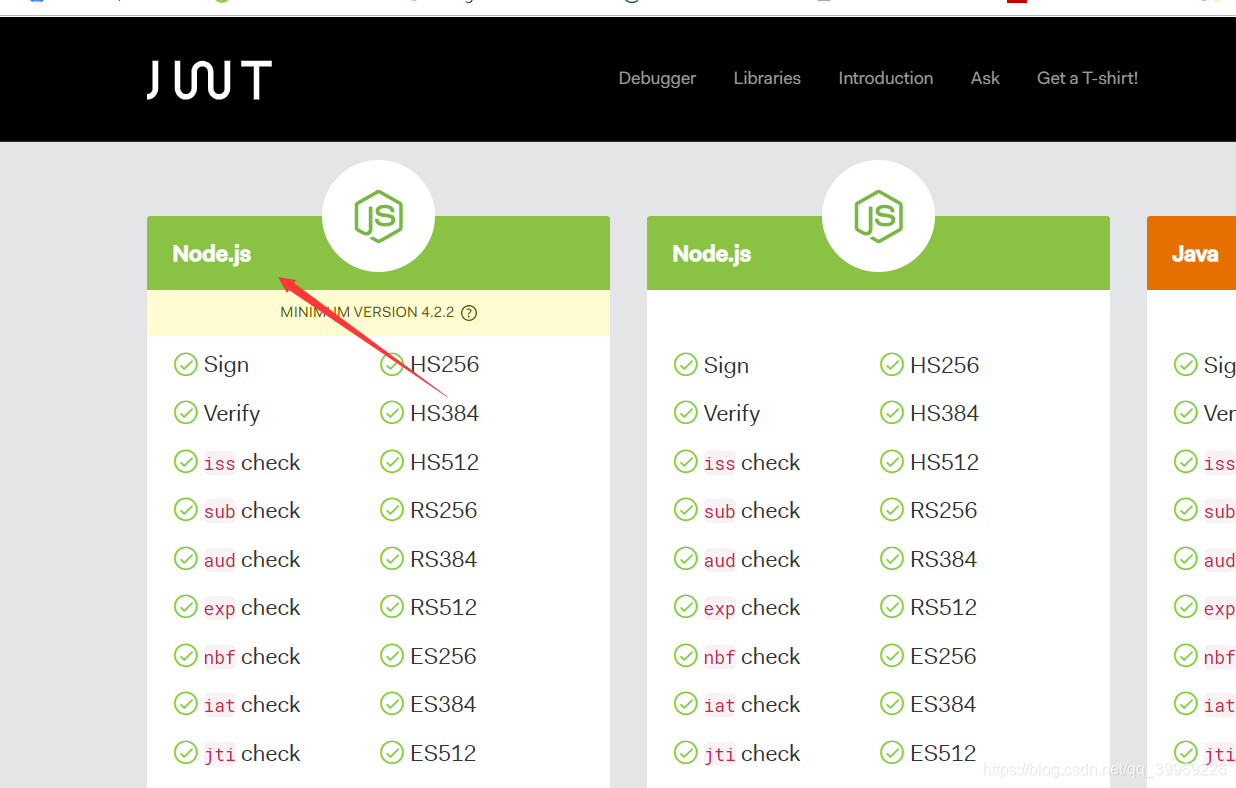Select Ask in the navigation bar

[985, 78]
